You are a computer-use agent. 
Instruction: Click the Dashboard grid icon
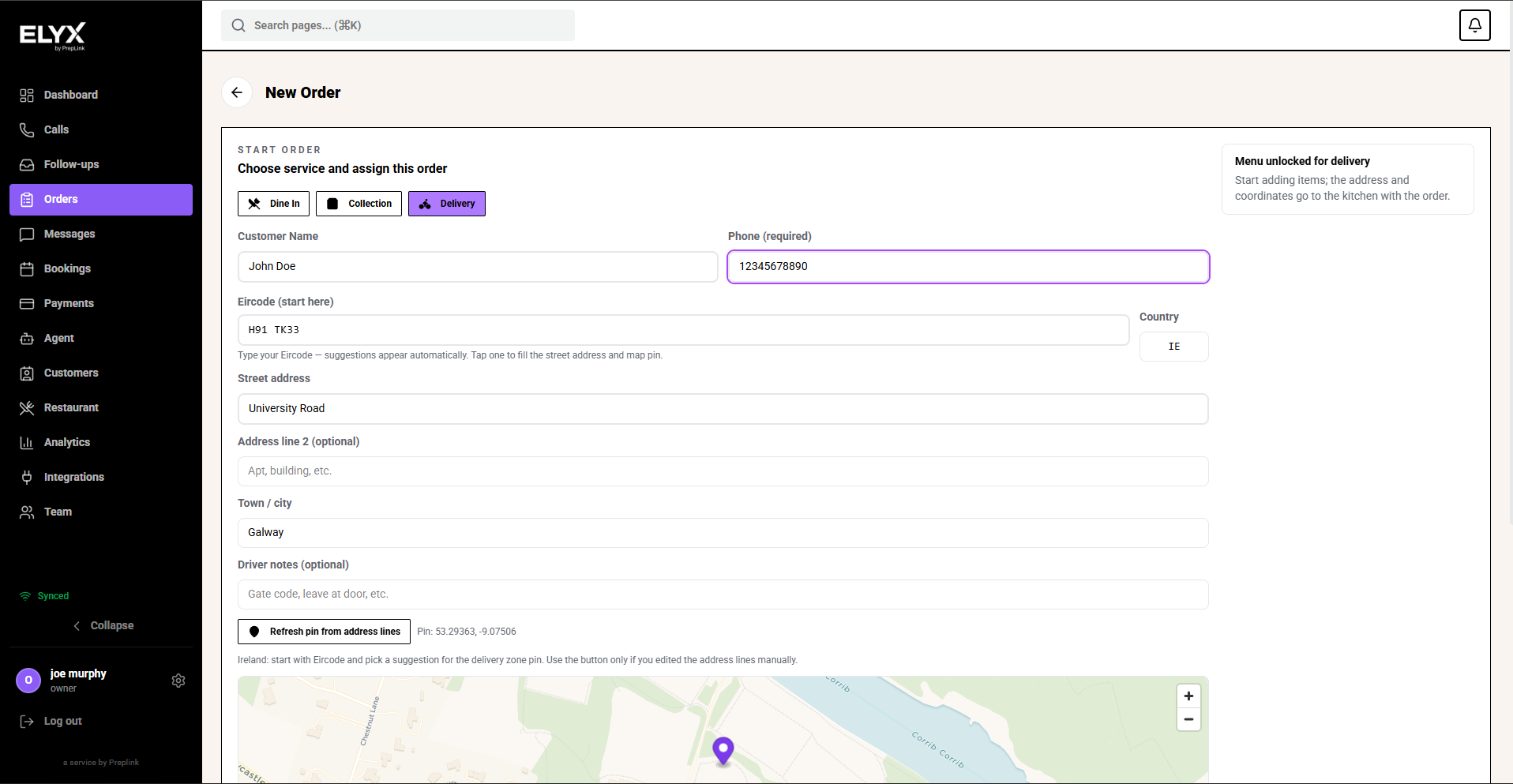pyautogui.click(x=27, y=95)
